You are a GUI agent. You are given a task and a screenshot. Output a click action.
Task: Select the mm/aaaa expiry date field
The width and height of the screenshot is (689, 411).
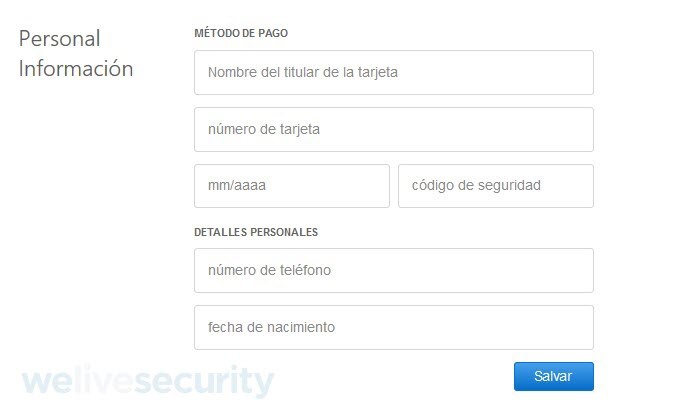(291, 186)
